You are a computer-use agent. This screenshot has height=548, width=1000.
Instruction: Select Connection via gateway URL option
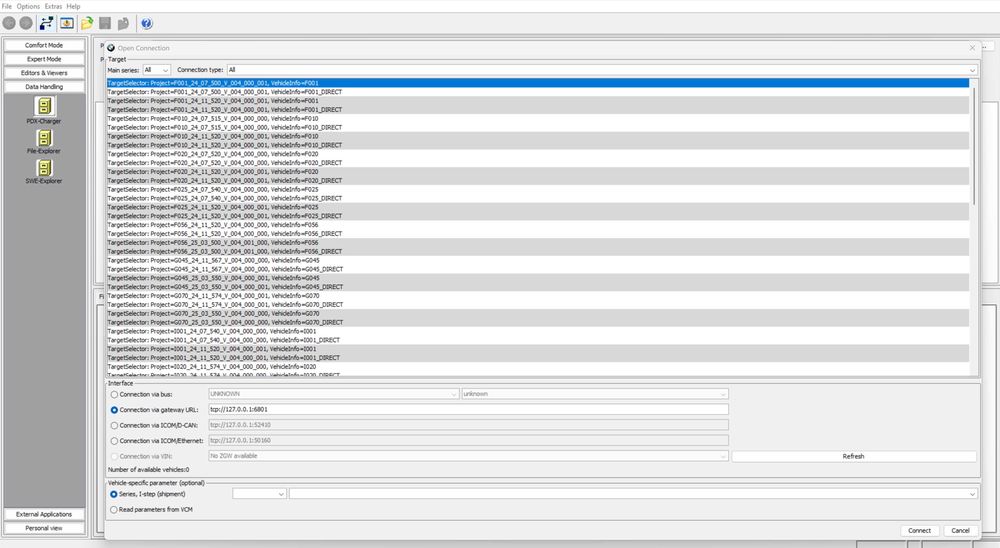coord(114,410)
